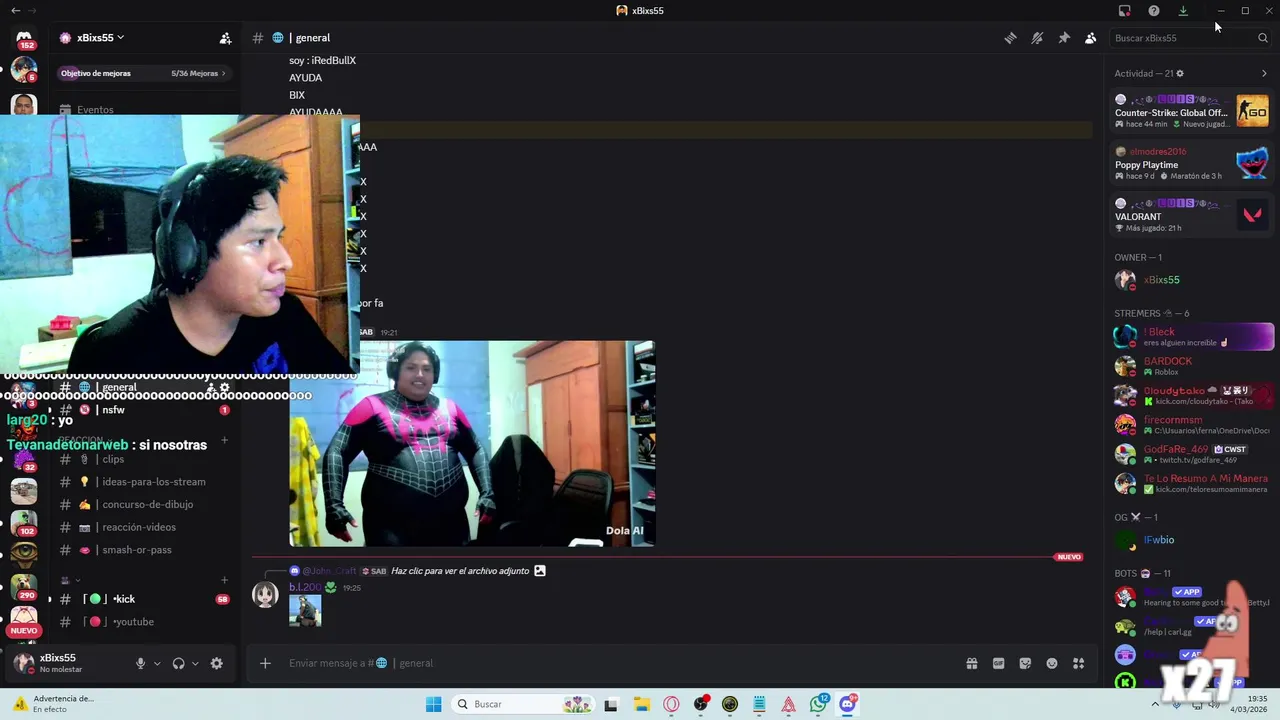
Task: Open the inbox icon in title bar
Action: click(1125, 11)
